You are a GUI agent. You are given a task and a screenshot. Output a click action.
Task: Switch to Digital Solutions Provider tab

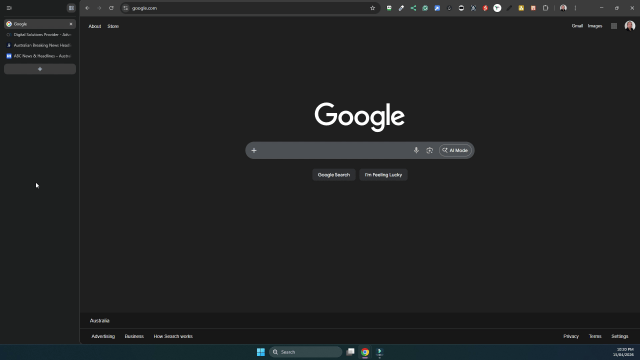[x=40, y=35]
